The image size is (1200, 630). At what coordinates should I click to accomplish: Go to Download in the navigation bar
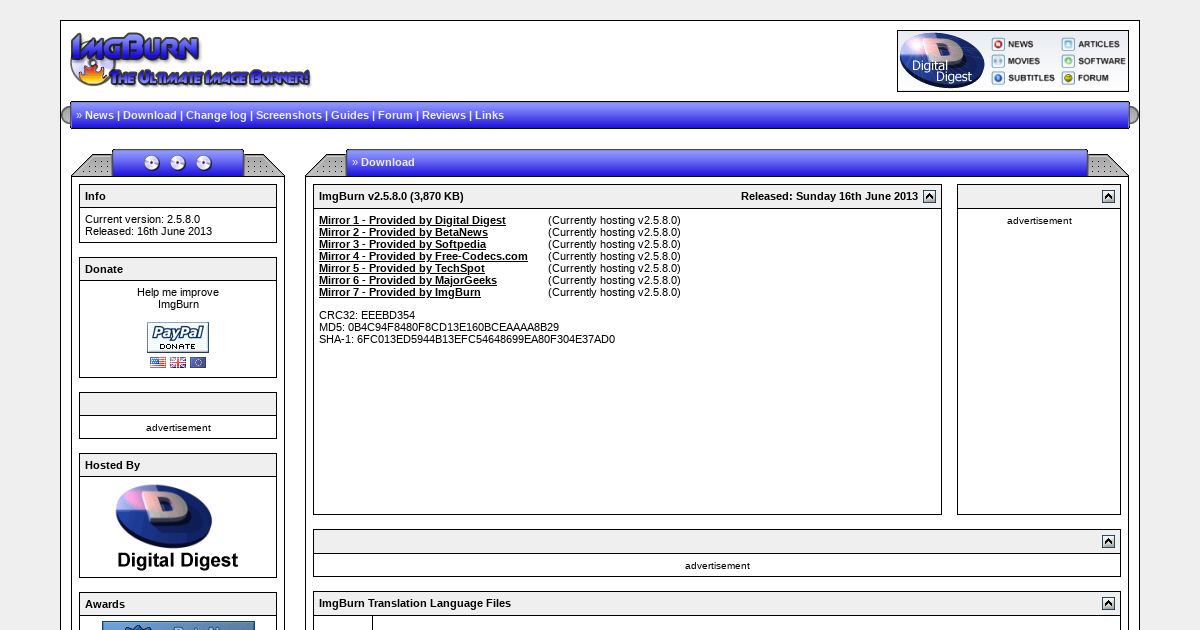(x=150, y=115)
